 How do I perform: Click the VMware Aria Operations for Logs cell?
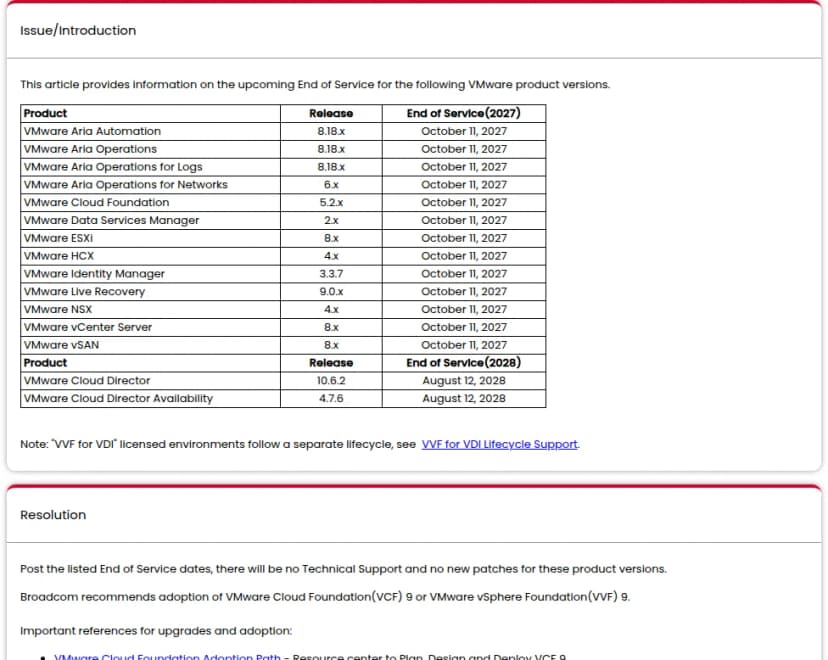[150, 167]
